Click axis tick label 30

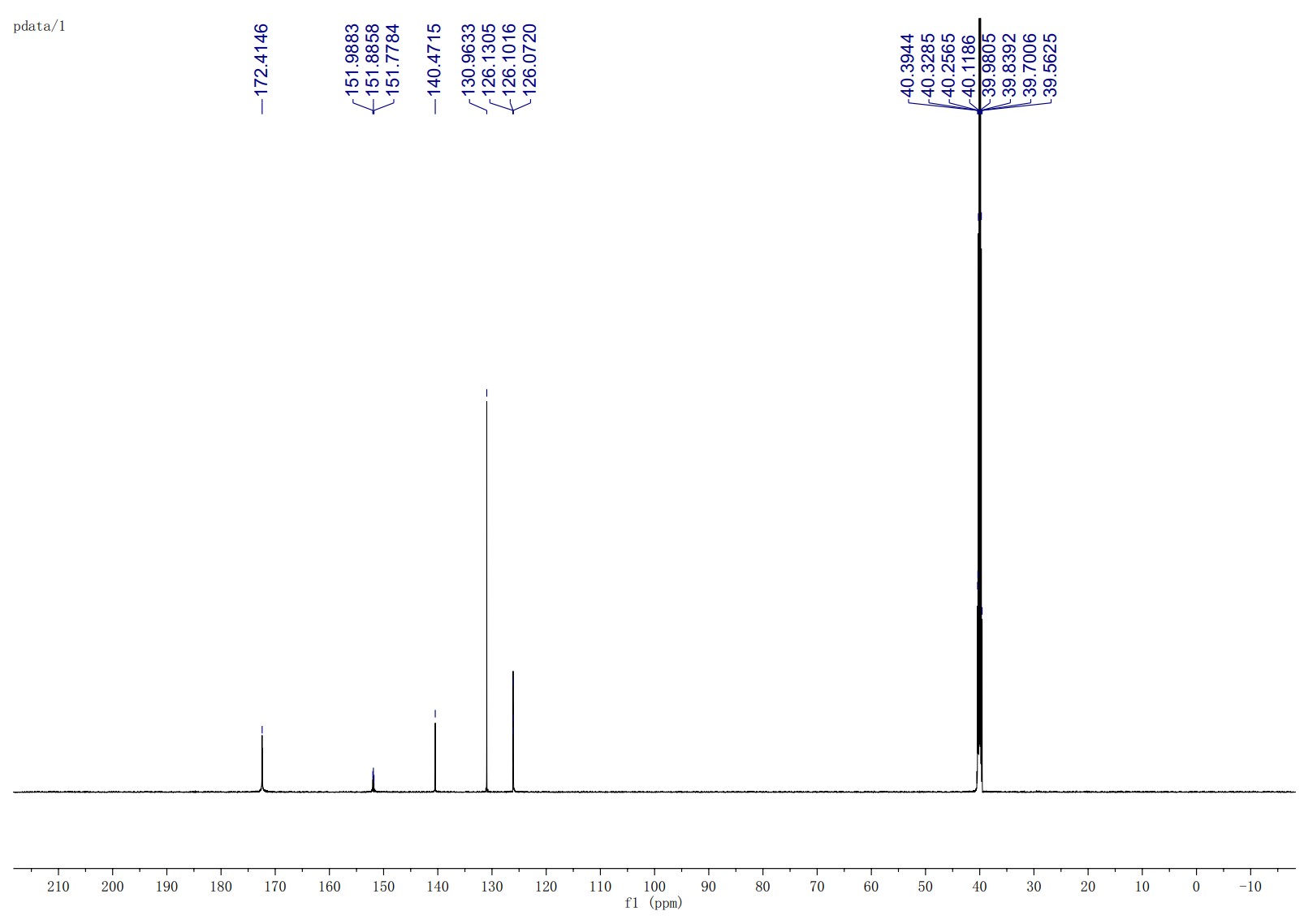1034,887
